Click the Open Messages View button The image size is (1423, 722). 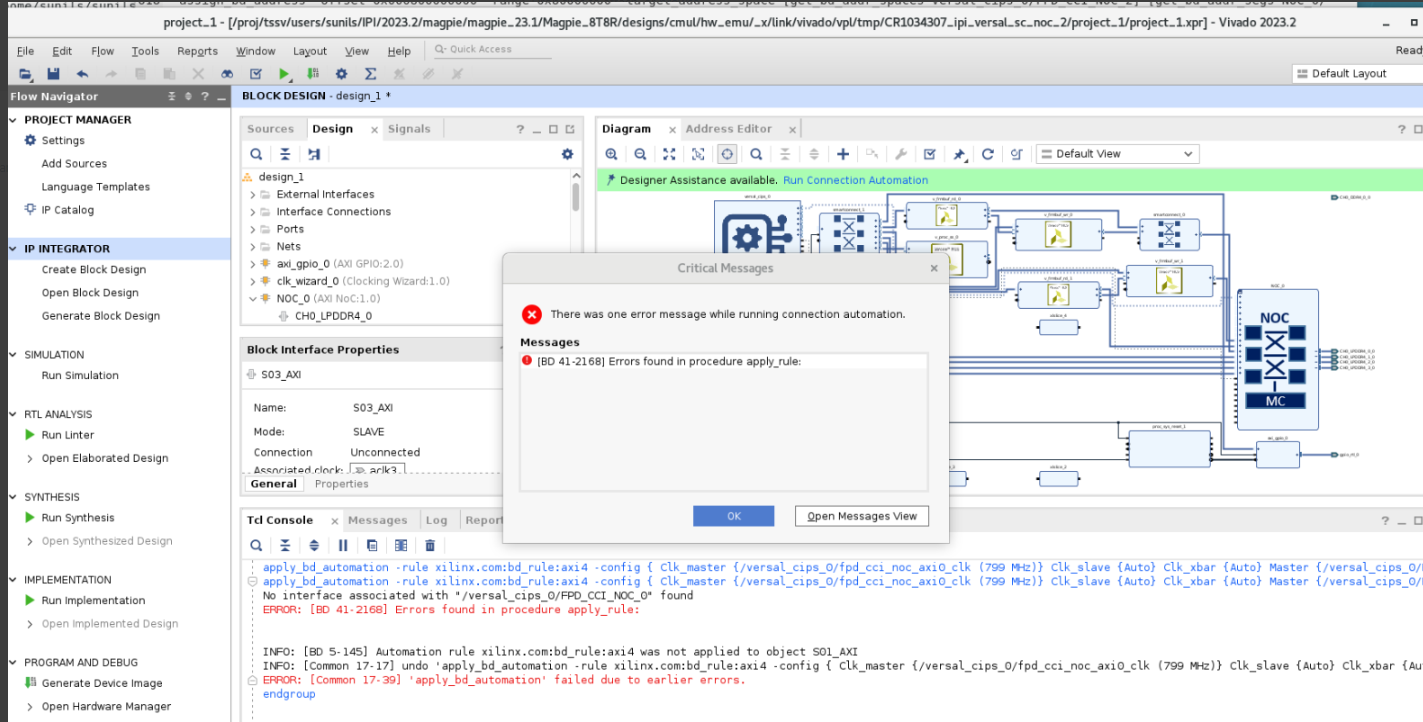(861, 515)
